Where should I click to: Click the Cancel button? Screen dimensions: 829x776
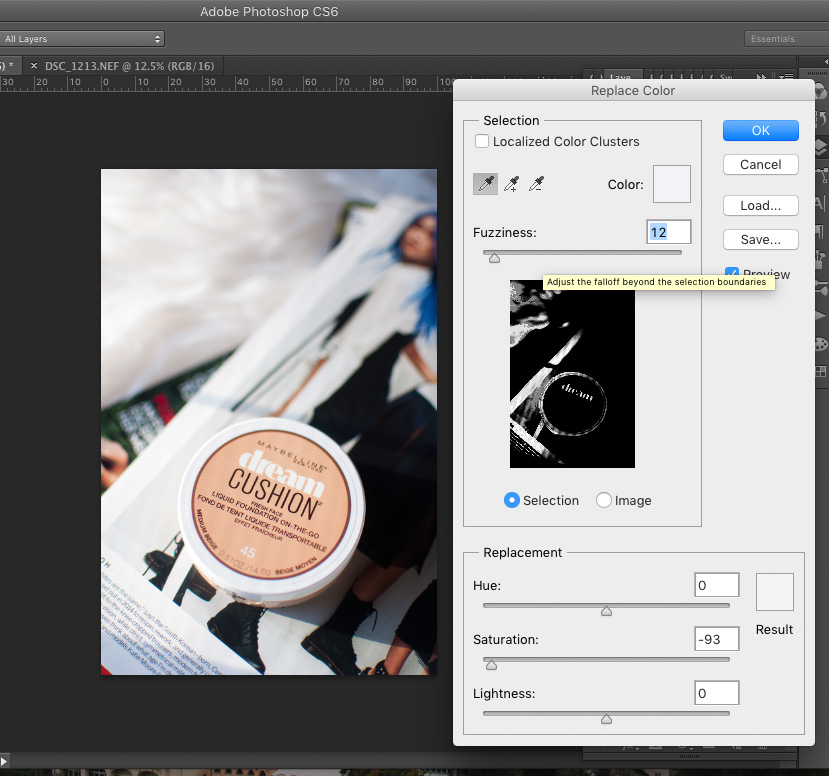(760, 164)
